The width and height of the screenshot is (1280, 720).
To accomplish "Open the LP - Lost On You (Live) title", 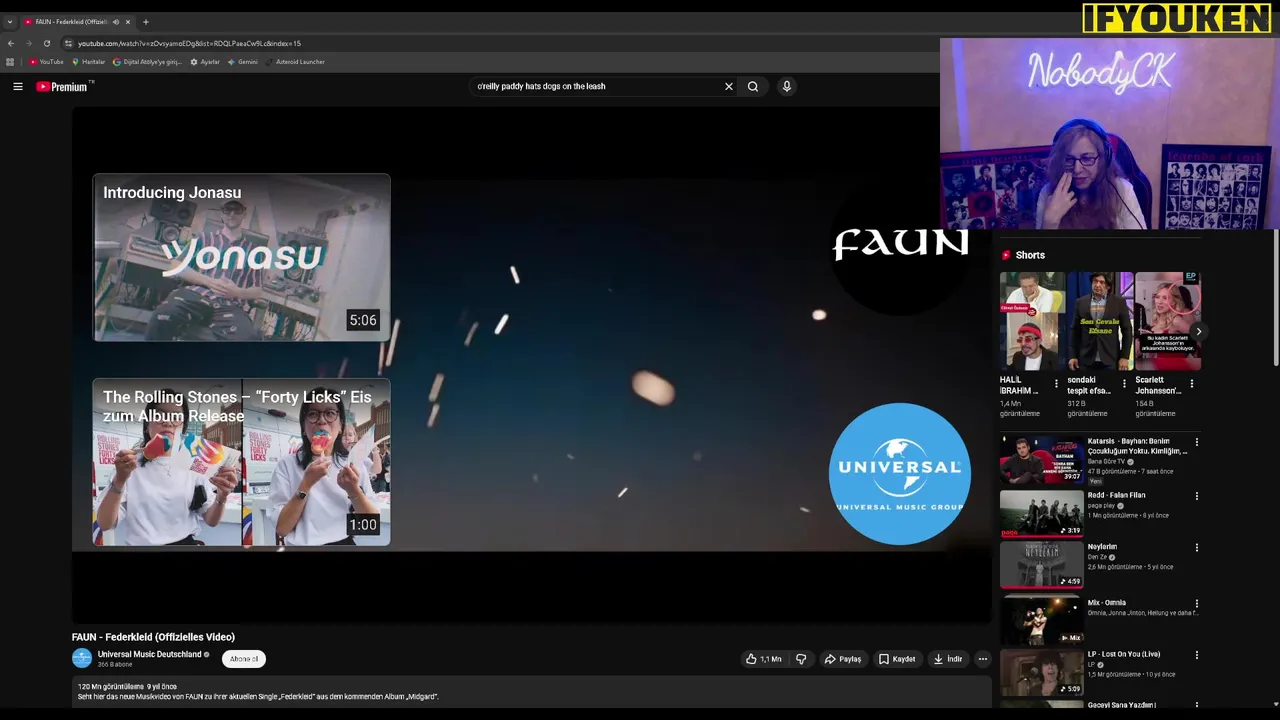I will tap(1124, 654).
